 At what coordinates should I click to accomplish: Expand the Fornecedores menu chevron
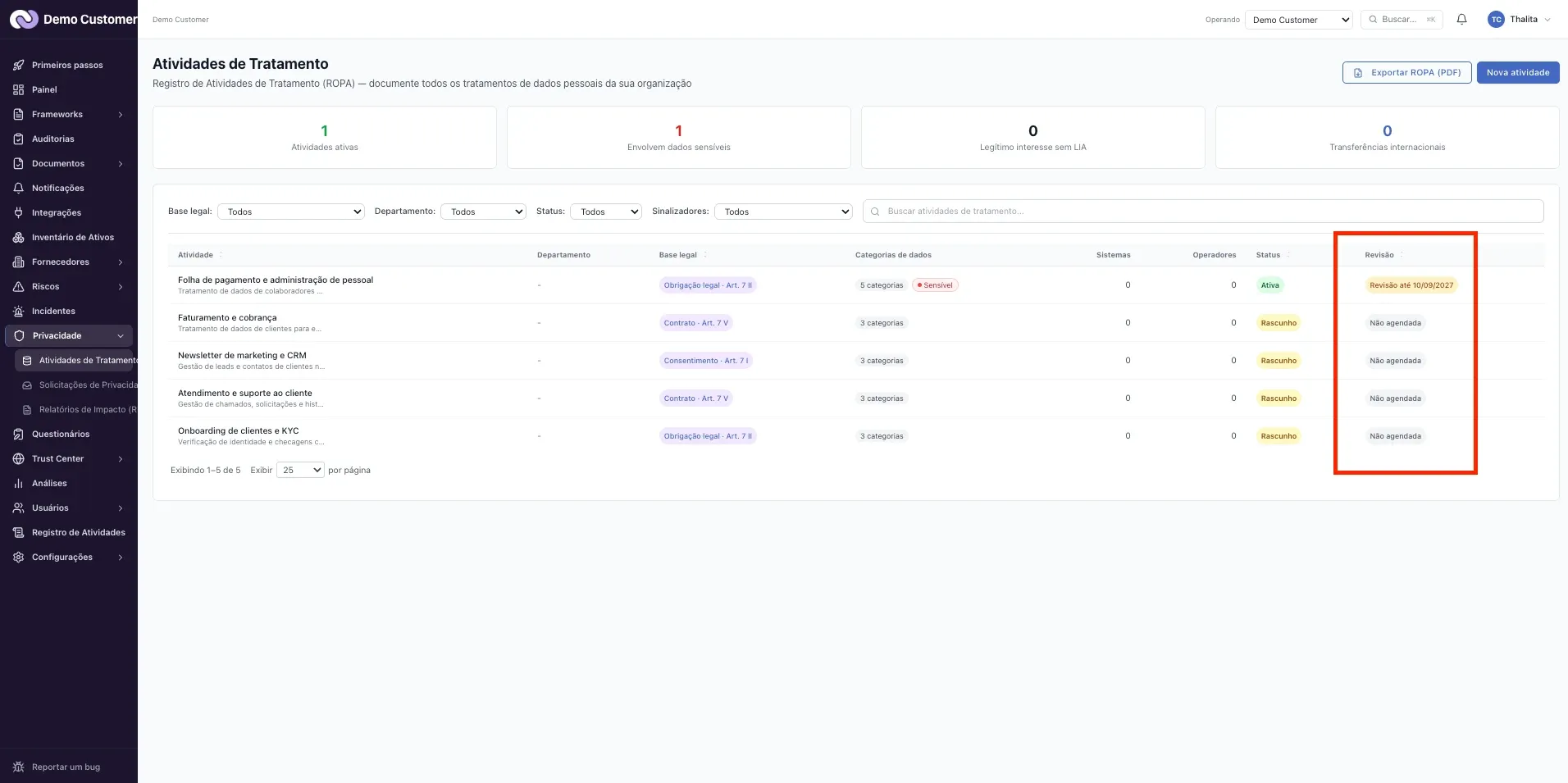click(121, 262)
